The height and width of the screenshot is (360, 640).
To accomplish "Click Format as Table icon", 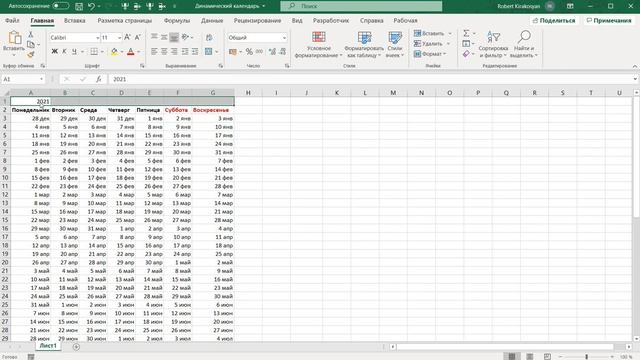I will 364,38.
